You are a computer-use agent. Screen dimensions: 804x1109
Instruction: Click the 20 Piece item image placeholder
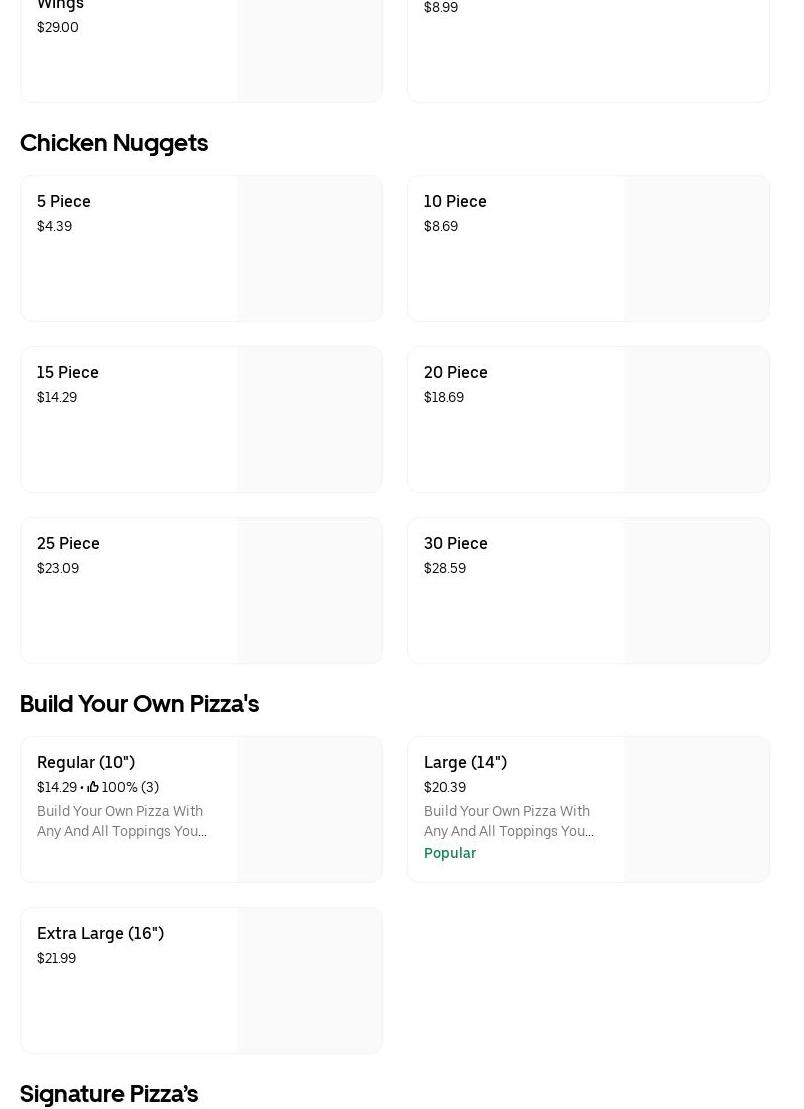[696, 419]
